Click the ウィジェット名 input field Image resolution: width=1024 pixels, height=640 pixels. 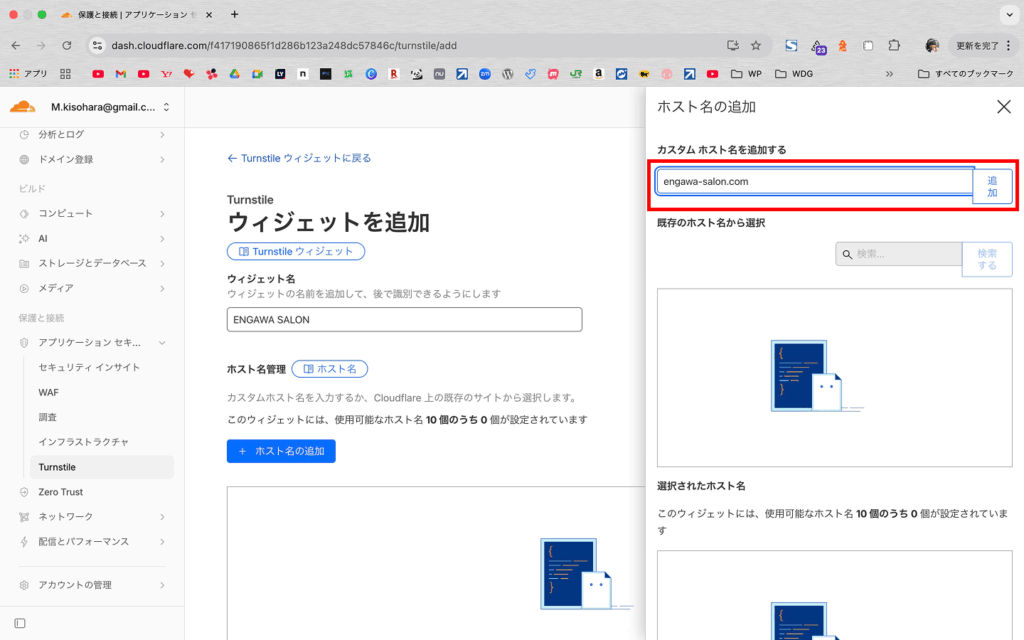tap(404, 319)
